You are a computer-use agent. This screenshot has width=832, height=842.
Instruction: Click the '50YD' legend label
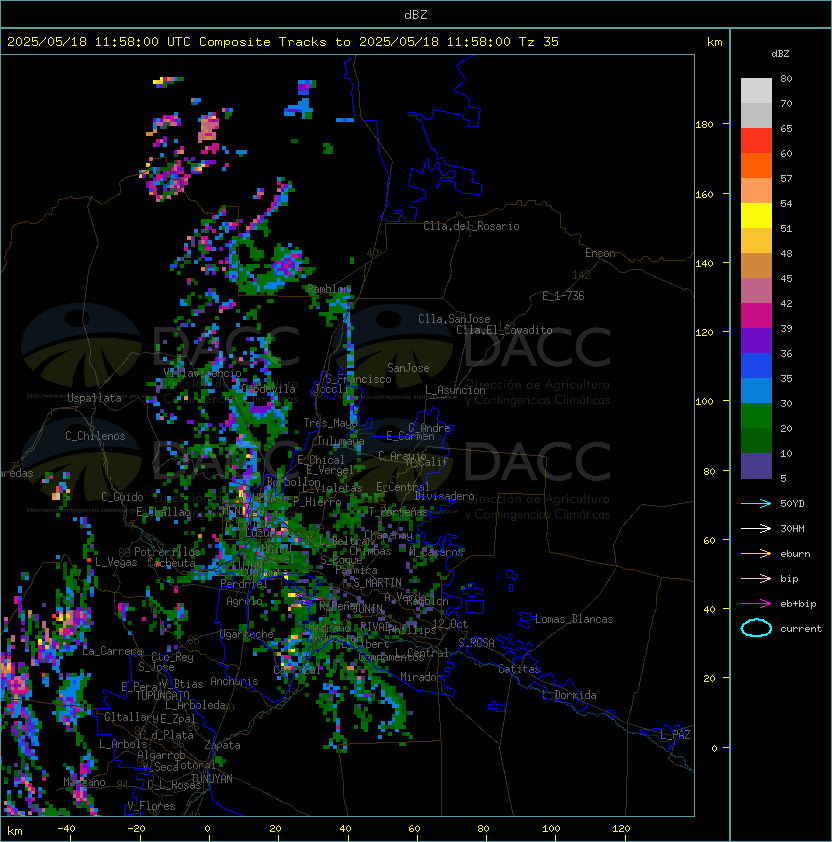(792, 503)
